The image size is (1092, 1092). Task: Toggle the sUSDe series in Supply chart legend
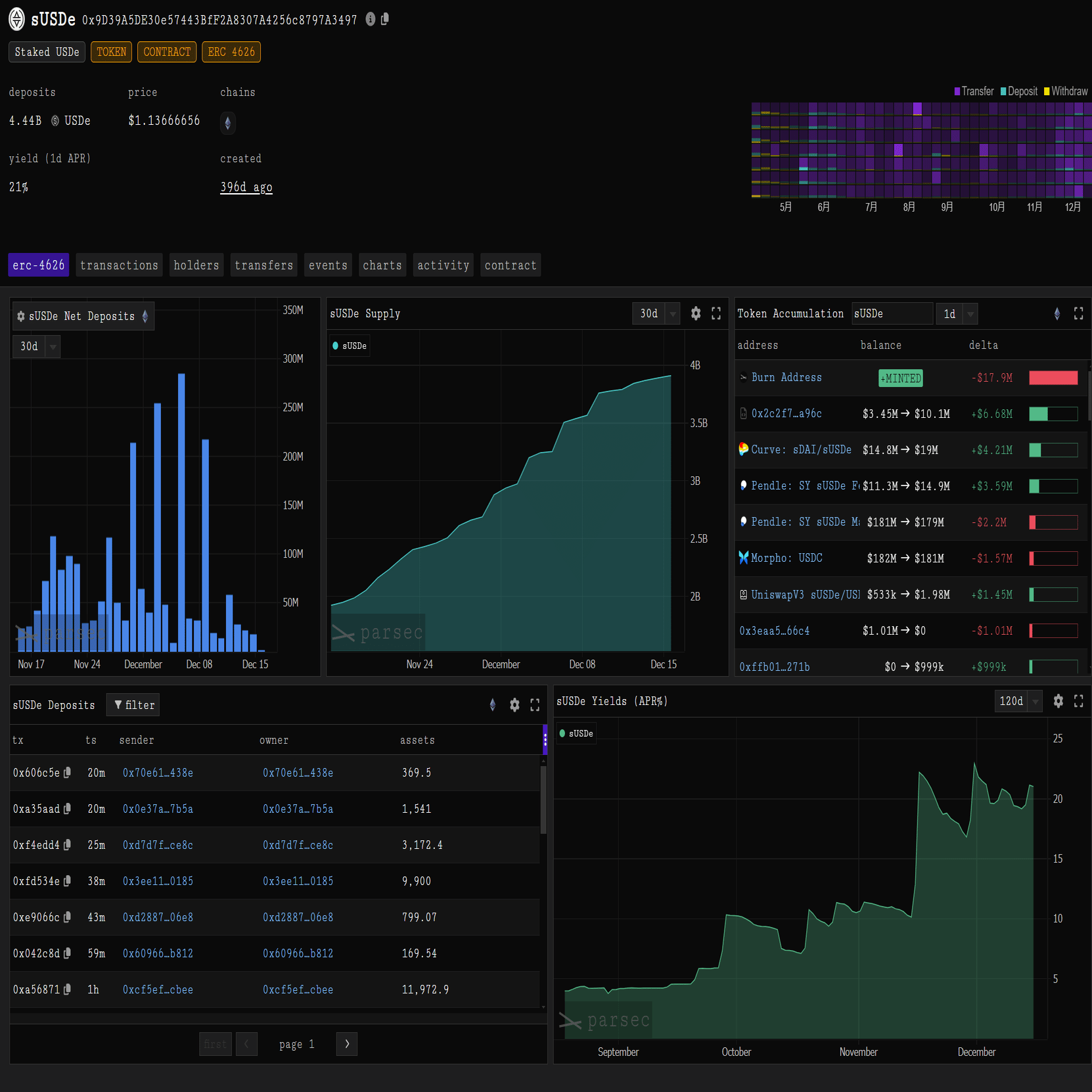tap(350, 346)
